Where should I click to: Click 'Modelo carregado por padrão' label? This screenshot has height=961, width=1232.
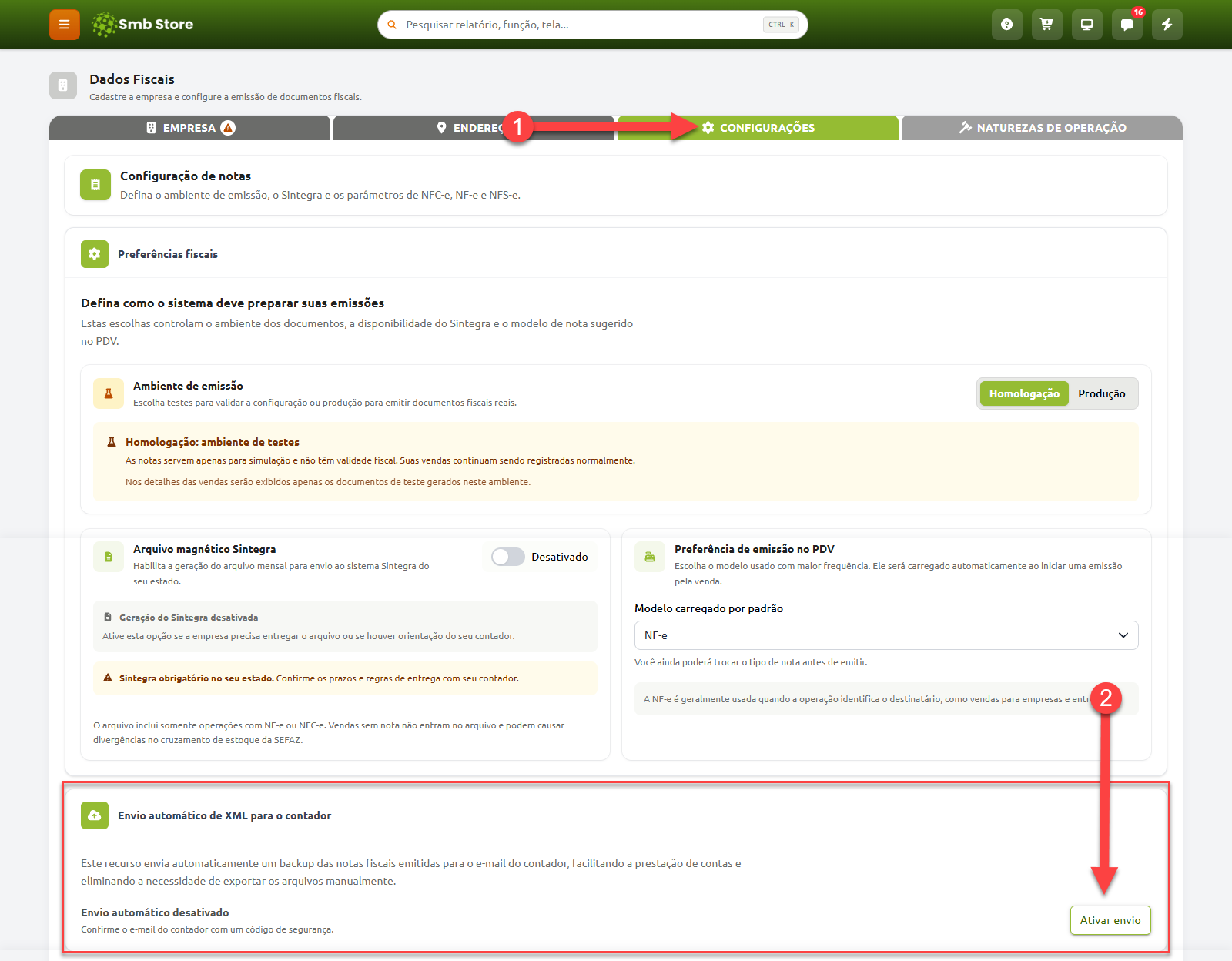pos(708,608)
